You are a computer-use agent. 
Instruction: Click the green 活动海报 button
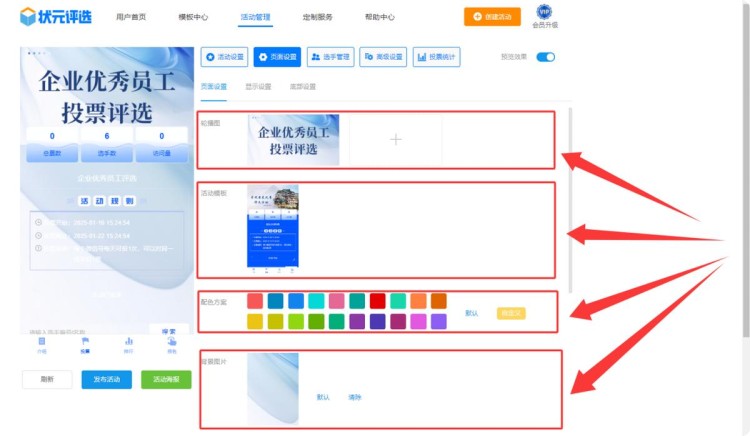coord(166,380)
